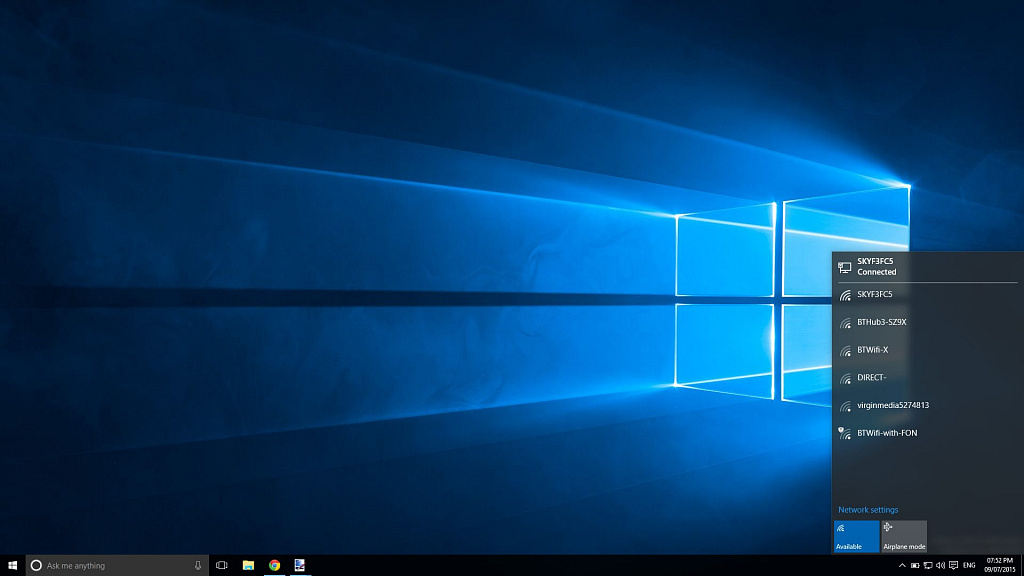Select the BTHub3-SZ9X Wi-Fi network
Viewport: 1024px width, 576px height.
[x=927, y=323]
